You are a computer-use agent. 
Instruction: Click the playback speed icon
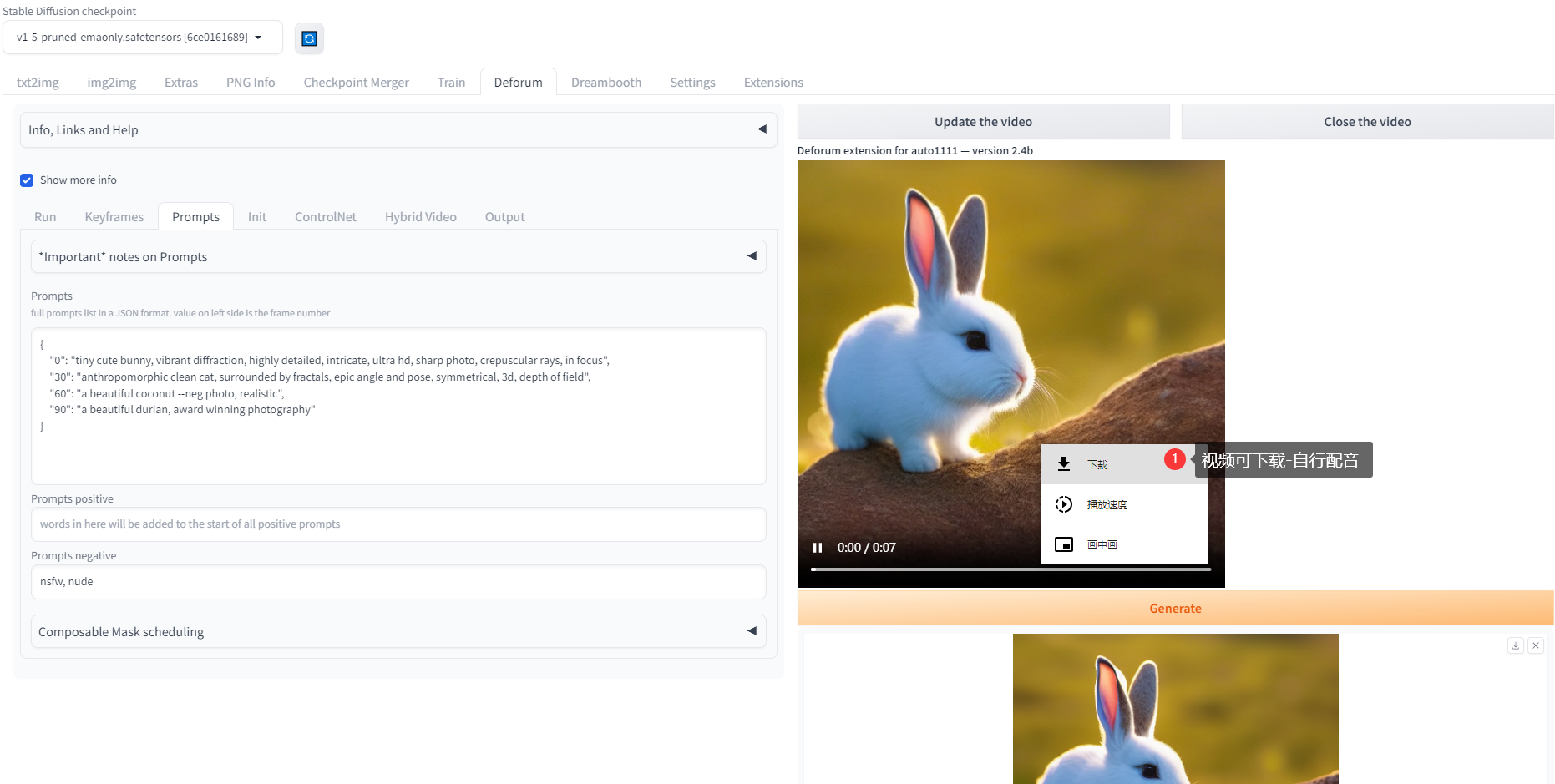[x=1064, y=504]
